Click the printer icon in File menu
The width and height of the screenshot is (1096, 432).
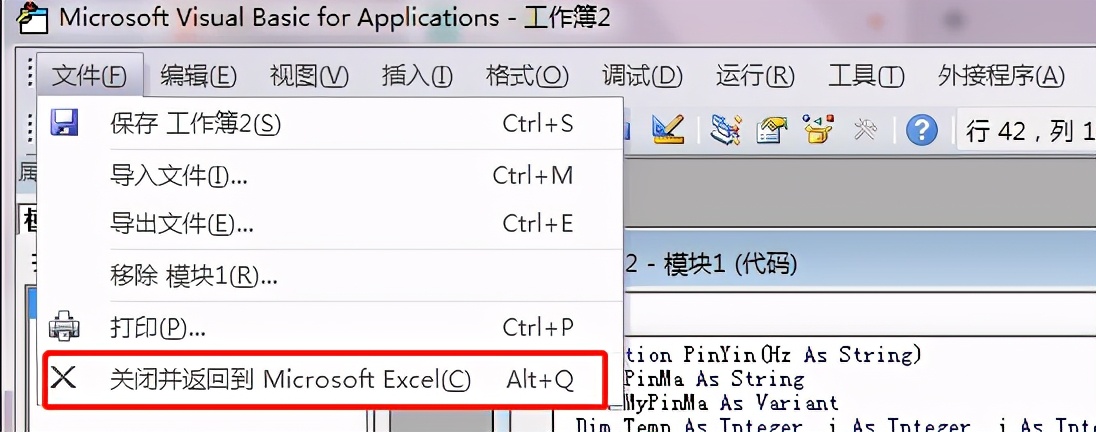(64, 326)
